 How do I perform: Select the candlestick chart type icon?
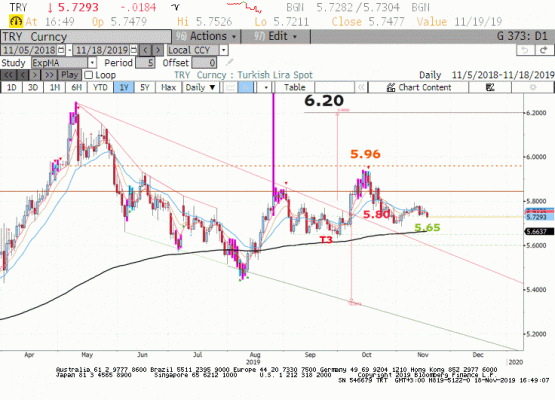(x=246, y=87)
